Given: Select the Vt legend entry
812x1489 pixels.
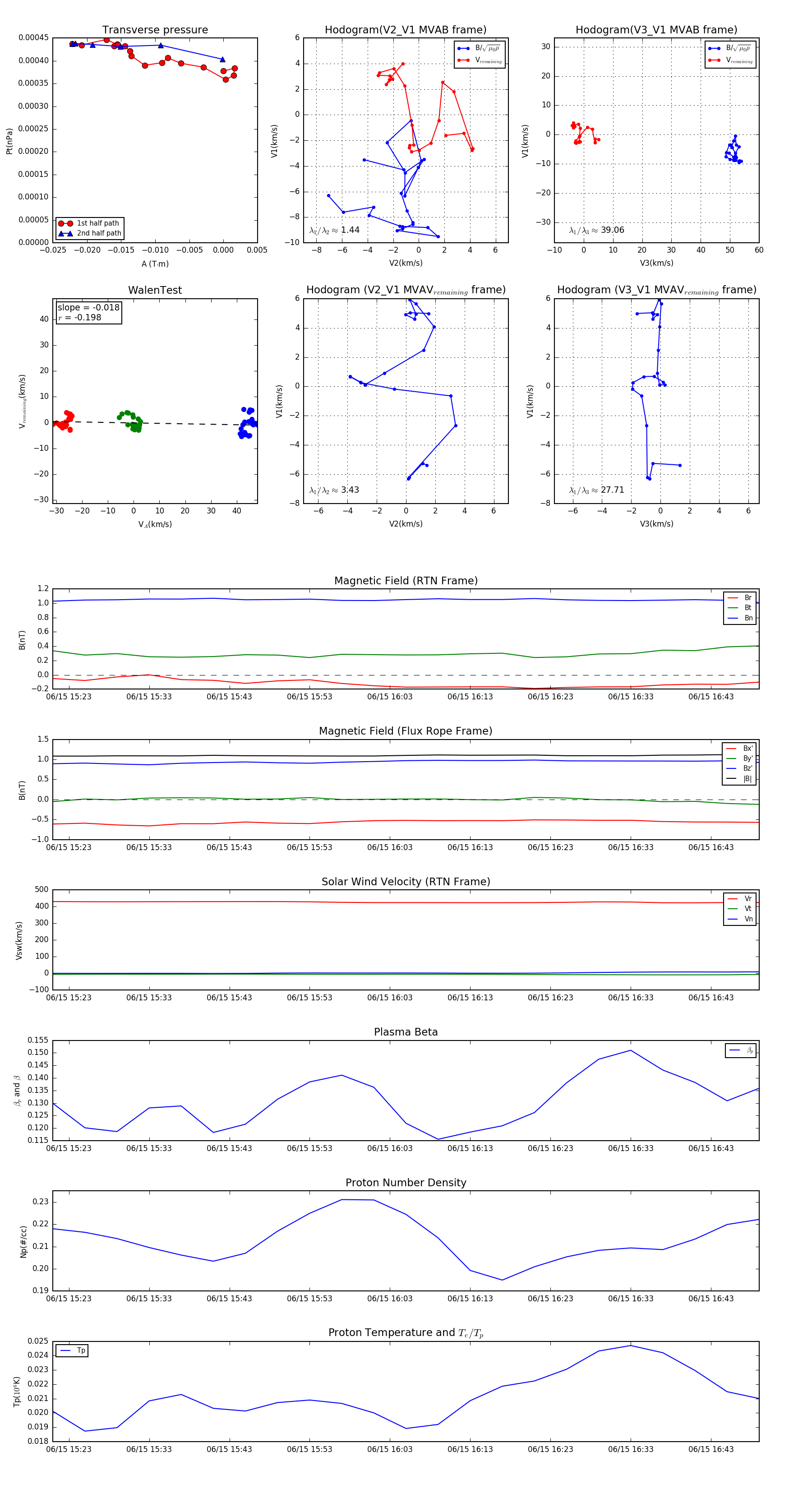Looking at the screenshot, I should click(x=740, y=909).
